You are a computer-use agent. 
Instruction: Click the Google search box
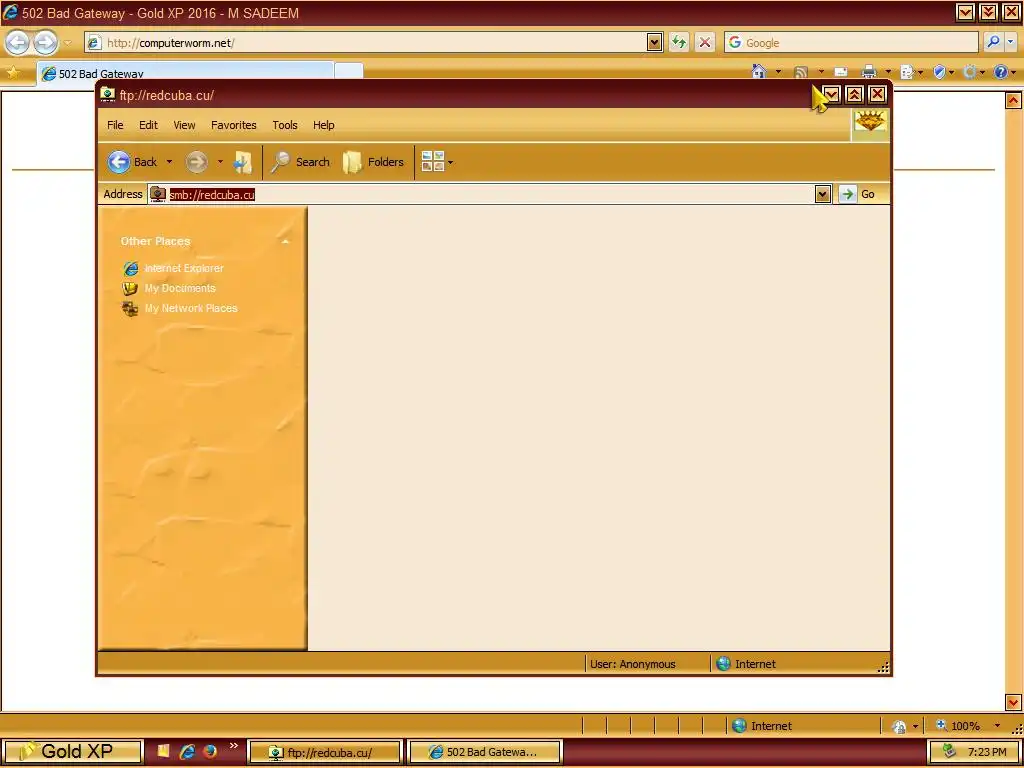pos(852,42)
